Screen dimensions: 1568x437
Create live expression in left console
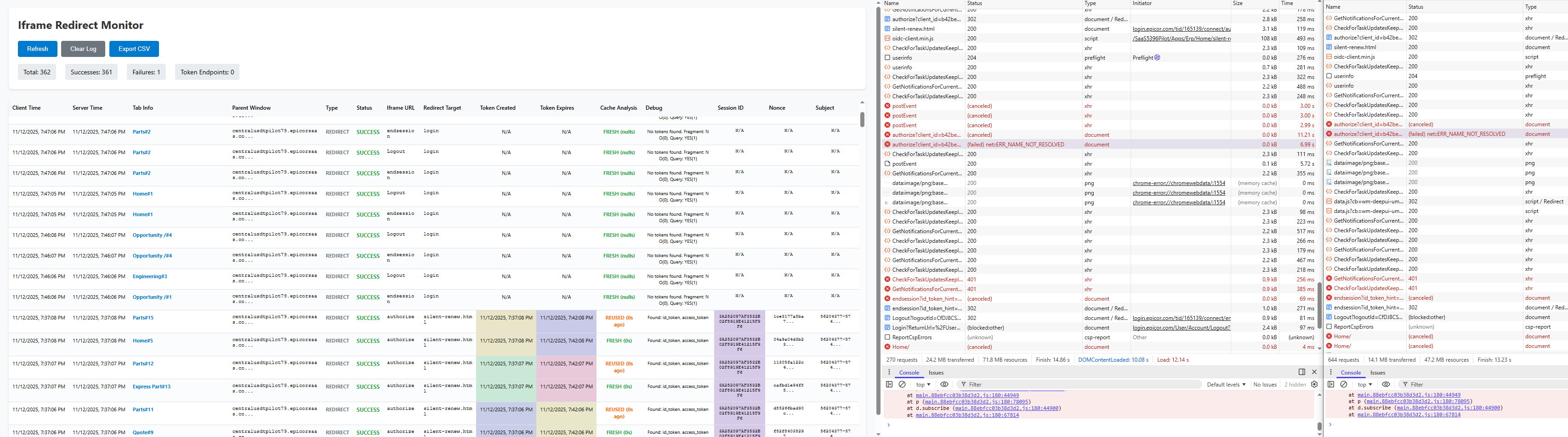(x=945, y=384)
